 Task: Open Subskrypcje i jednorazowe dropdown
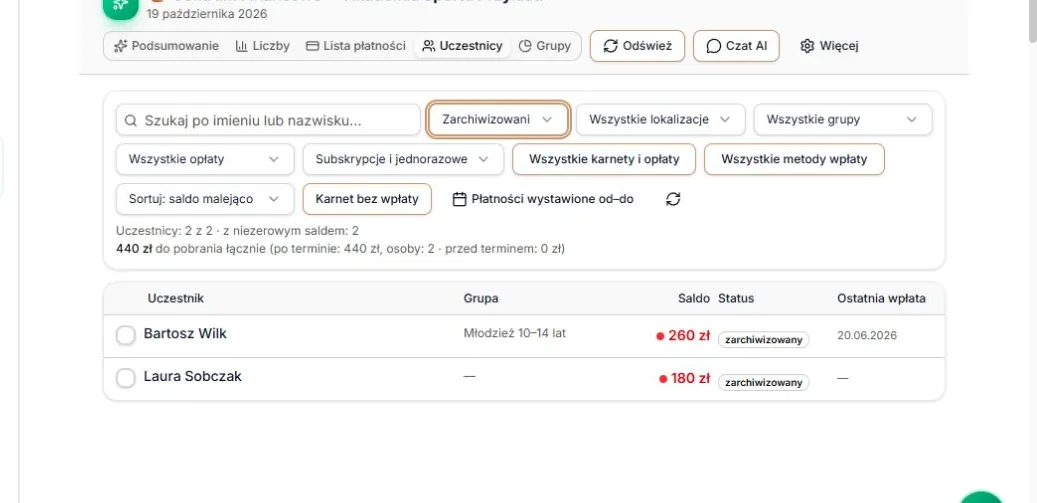tap(403, 159)
